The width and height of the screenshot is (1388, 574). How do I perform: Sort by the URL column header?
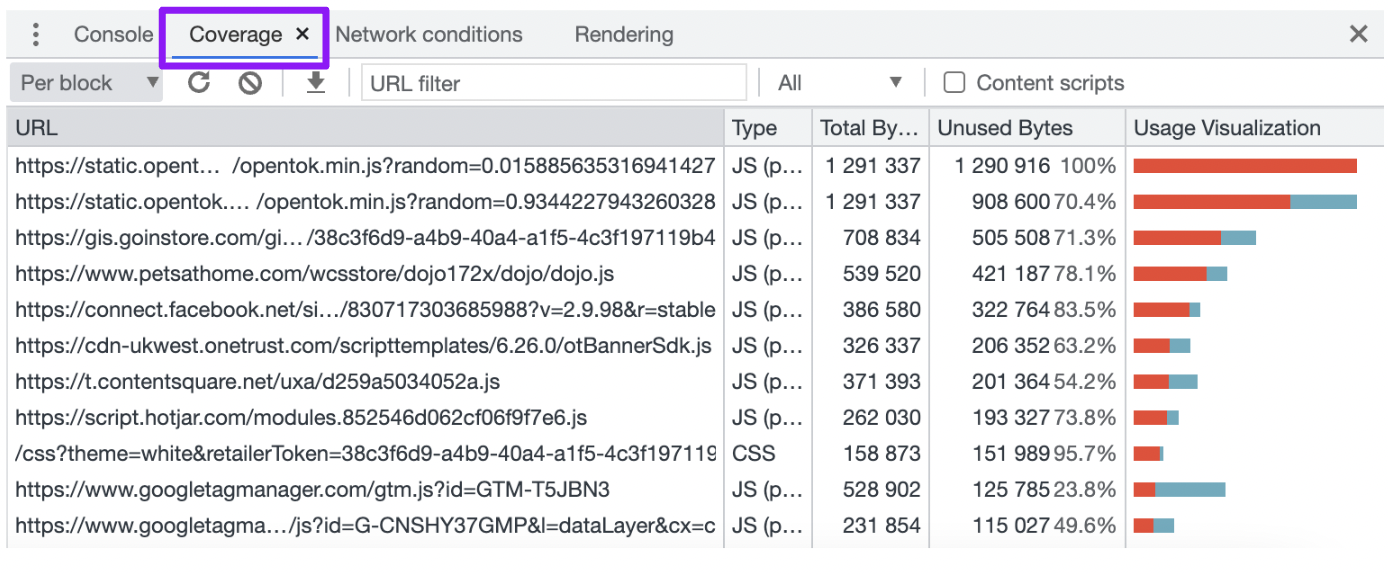pos(366,128)
